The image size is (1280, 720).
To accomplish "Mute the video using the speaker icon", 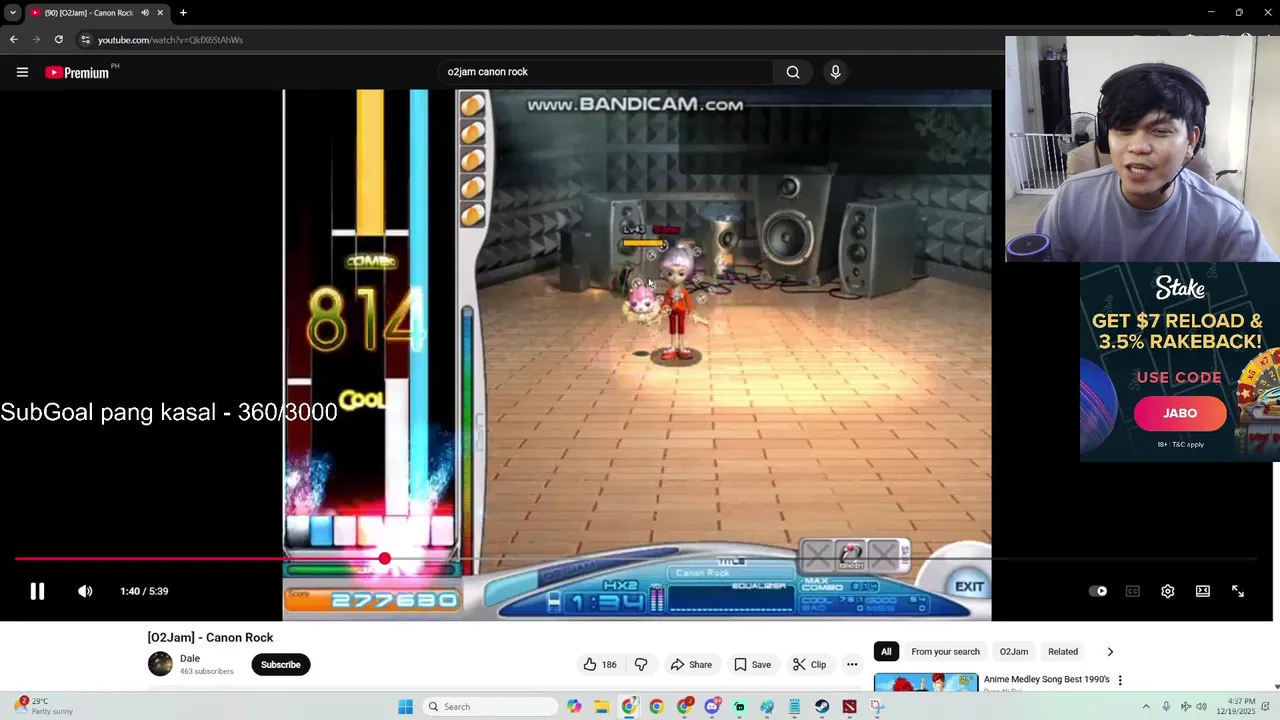I will 85,591.
